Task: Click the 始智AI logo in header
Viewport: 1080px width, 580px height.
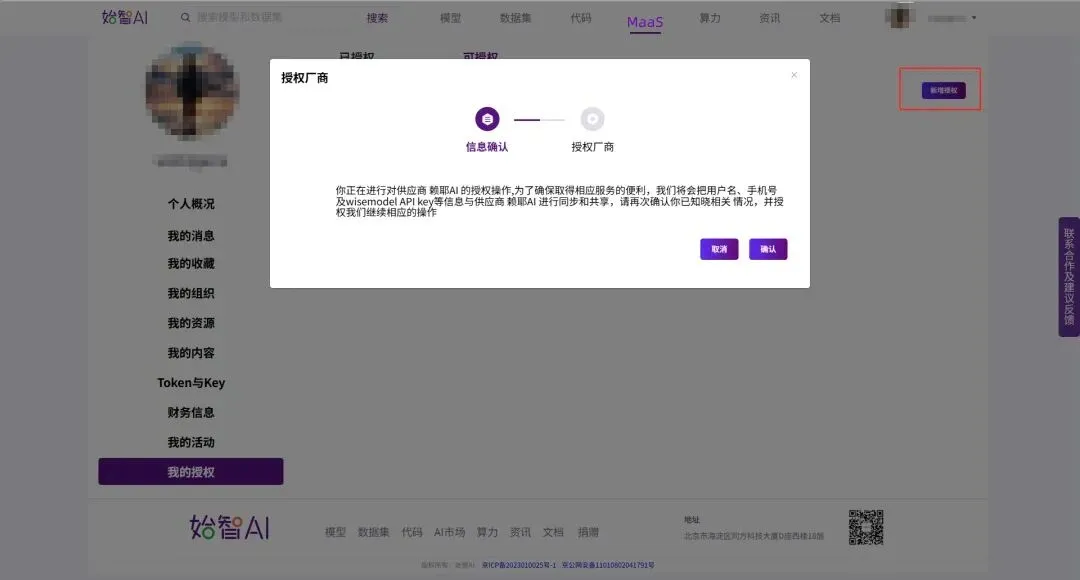Action: [125, 17]
